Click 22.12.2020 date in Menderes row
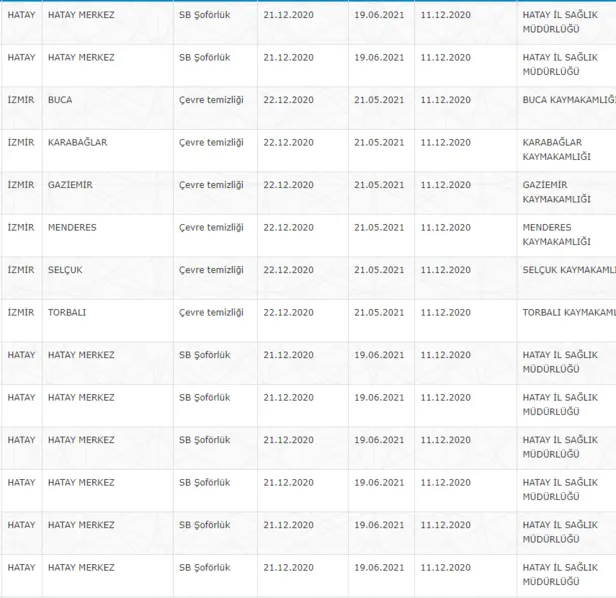 coord(288,228)
